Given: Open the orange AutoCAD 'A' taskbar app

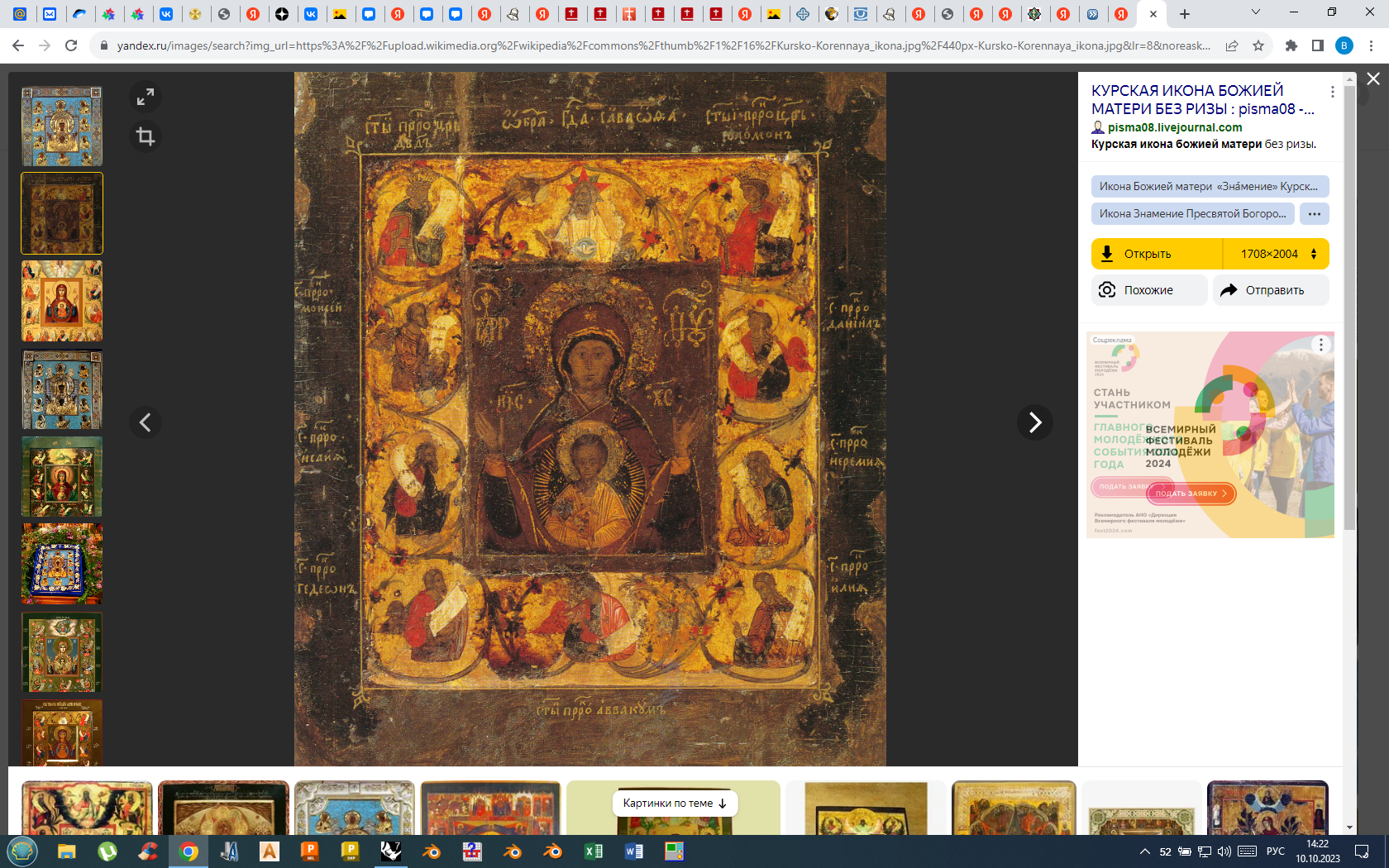Looking at the screenshot, I should (x=269, y=851).
